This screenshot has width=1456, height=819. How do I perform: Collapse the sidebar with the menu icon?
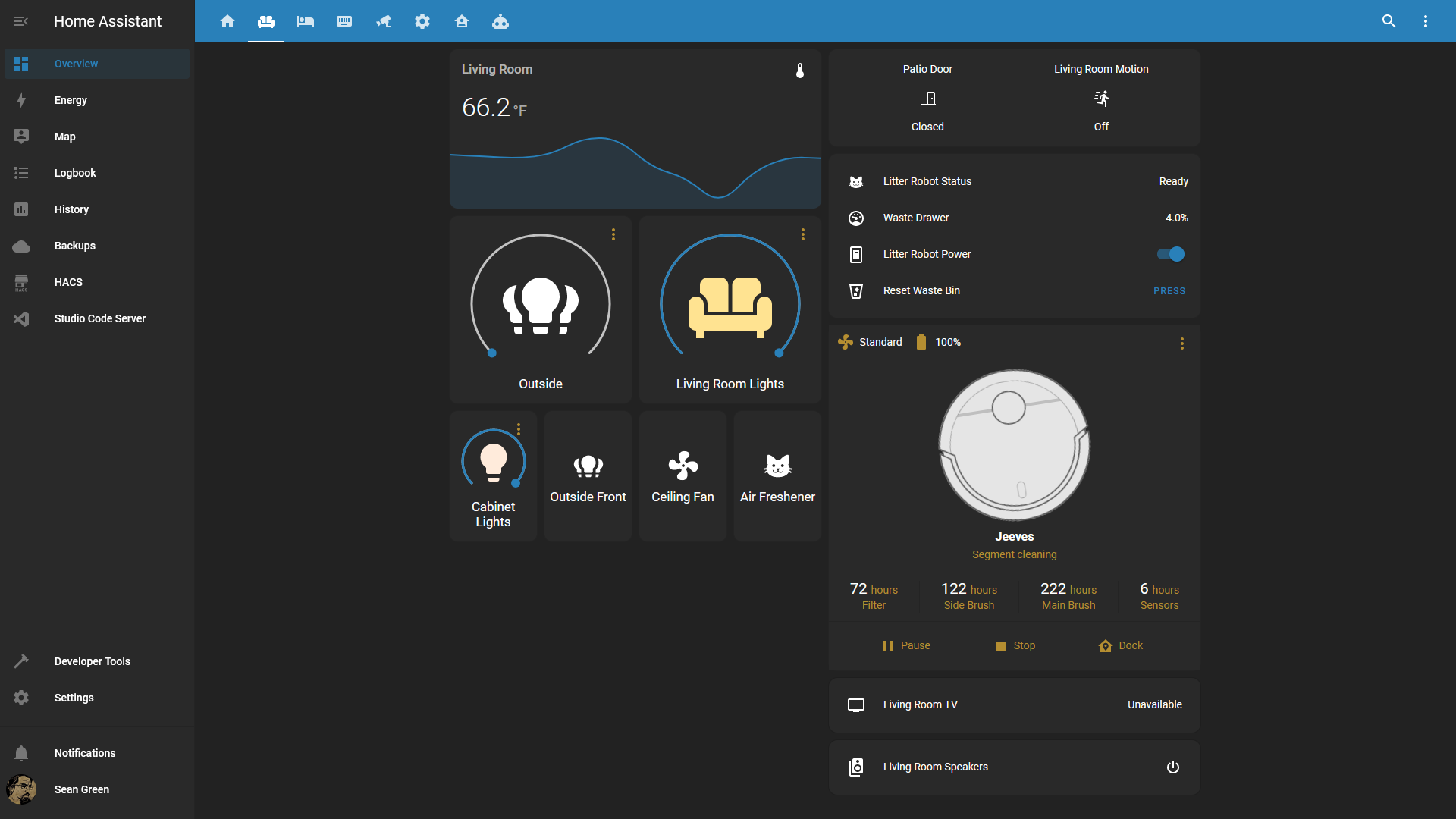tap(21, 21)
